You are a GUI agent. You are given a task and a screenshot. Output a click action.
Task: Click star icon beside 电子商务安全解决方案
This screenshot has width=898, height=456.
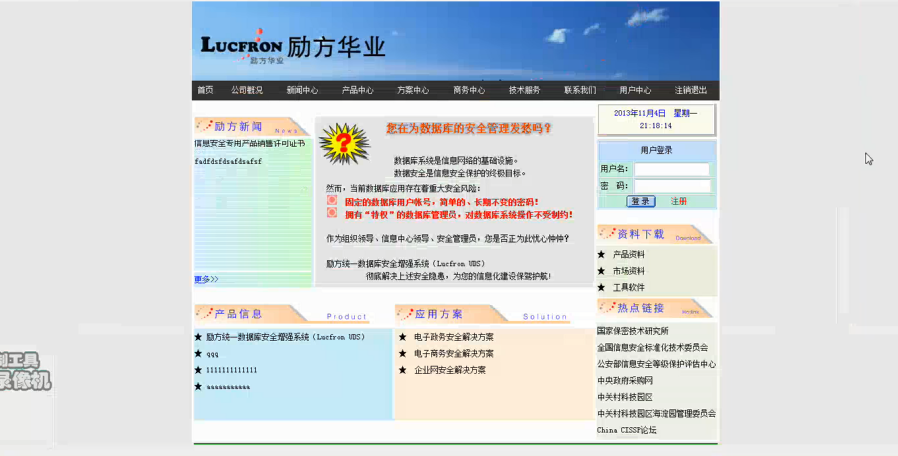(x=403, y=354)
